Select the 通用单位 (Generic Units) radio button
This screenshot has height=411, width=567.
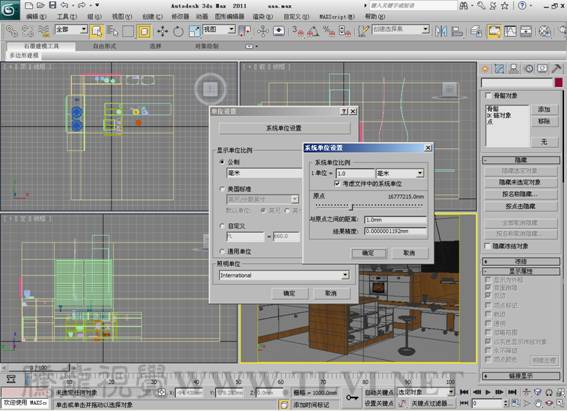tap(222, 251)
